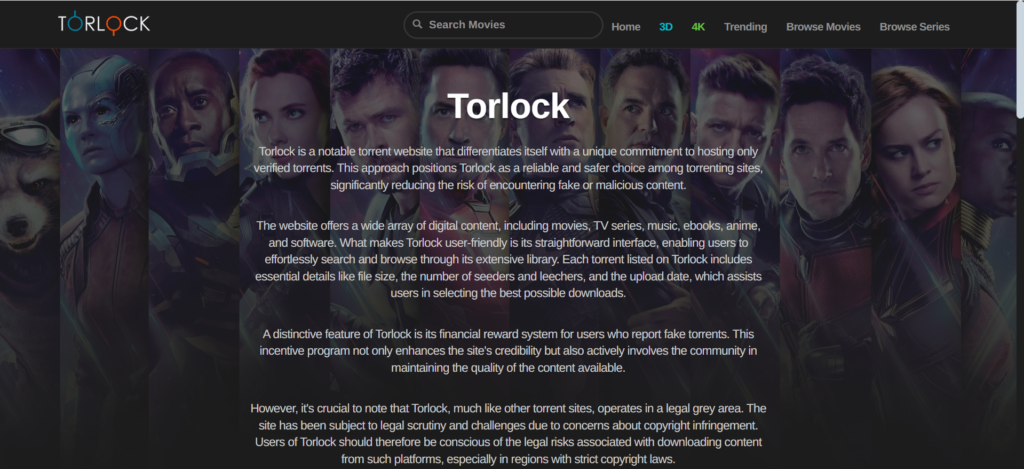
Task: Open the 3D movies menu item
Action: (x=665, y=27)
